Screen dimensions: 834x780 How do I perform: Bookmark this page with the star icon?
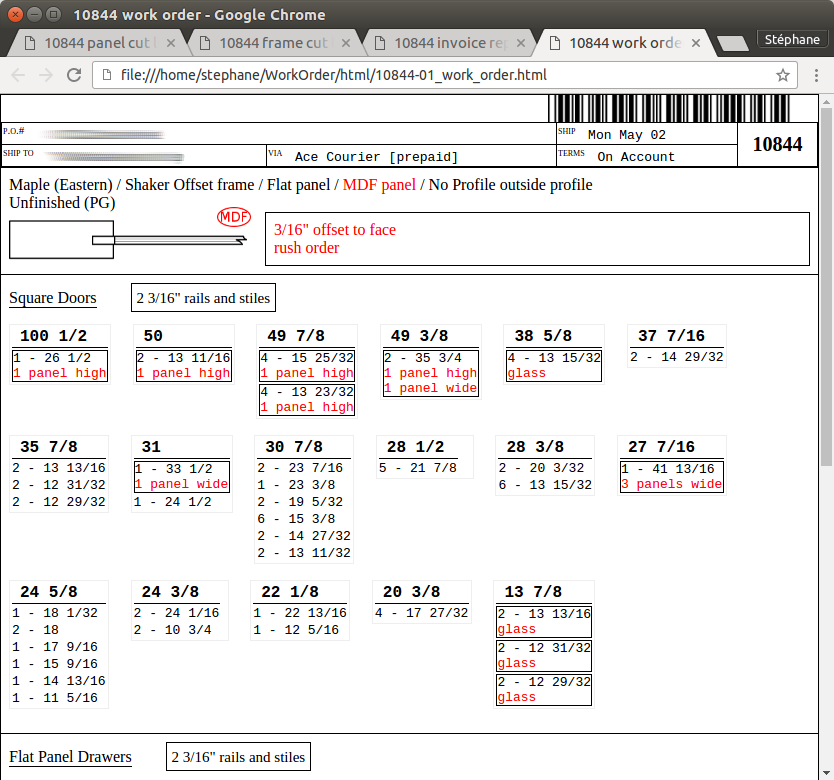coord(783,75)
